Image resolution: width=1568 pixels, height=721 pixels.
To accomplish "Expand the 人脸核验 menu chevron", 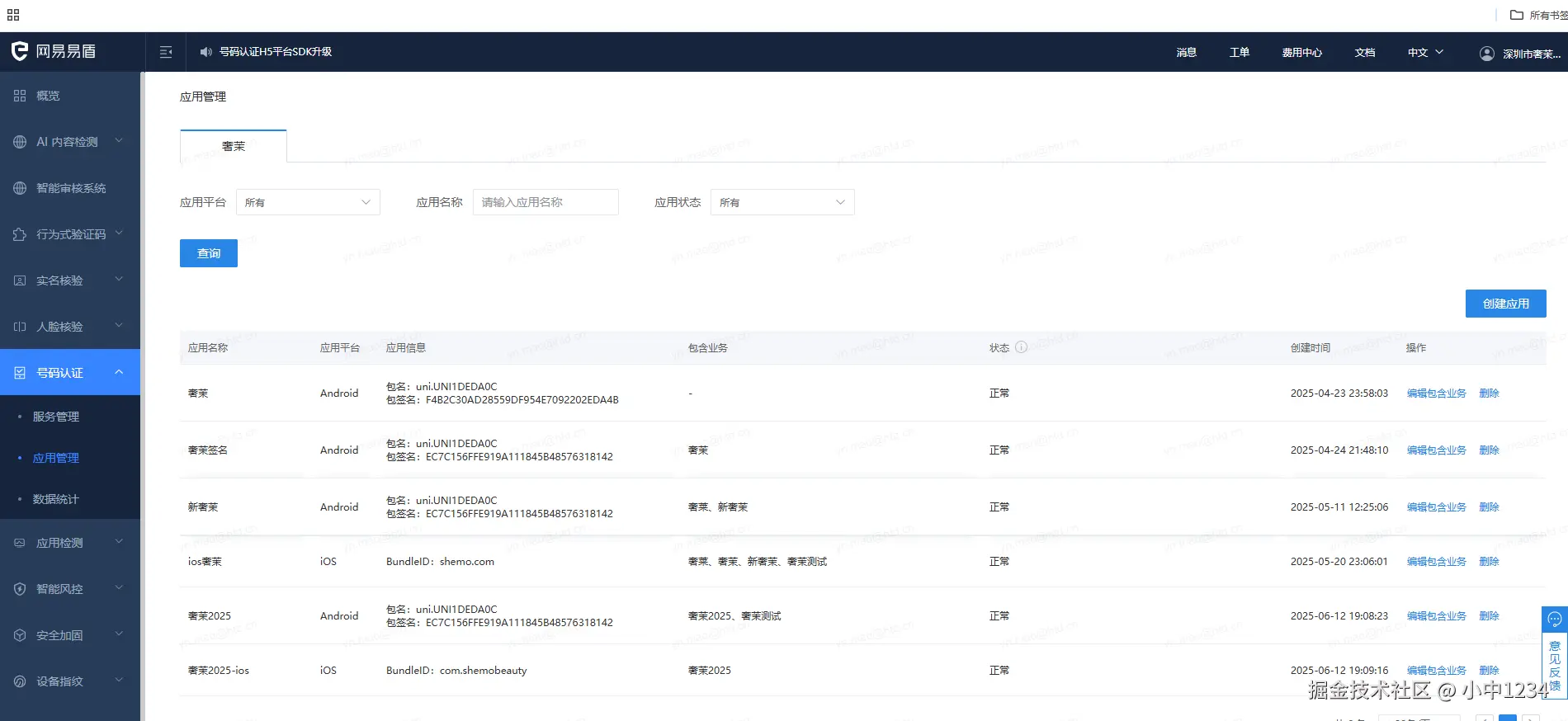I will pyautogui.click(x=119, y=326).
